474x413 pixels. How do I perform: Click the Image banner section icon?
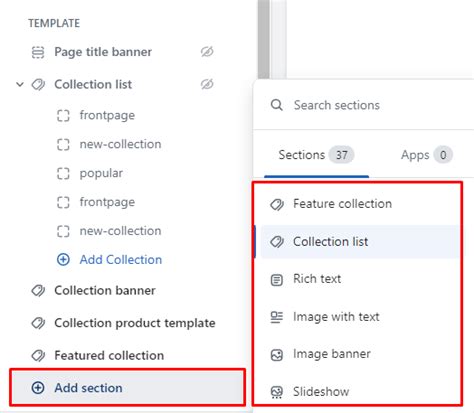point(276,355)
